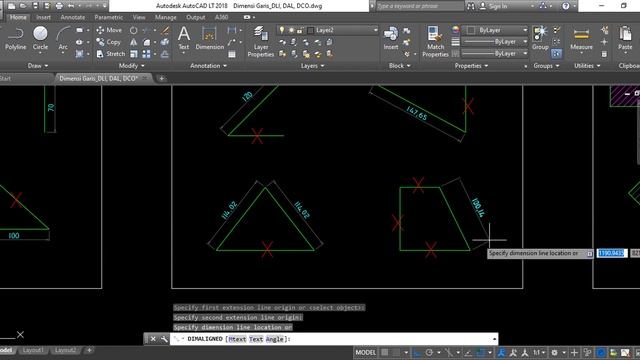The height and width of the screenshot is (360, 640).
Task: Expand the Block panel
Action: pos(400,65)
